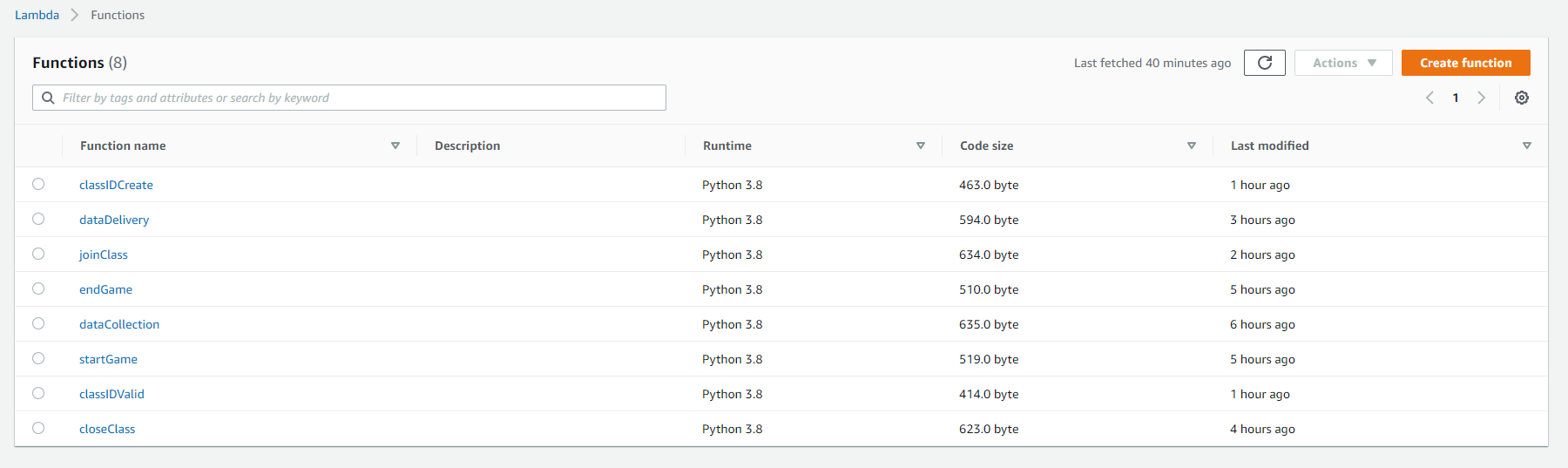Sort by Last modified column arrow

pyautogui.click(x=1527, y=146)
